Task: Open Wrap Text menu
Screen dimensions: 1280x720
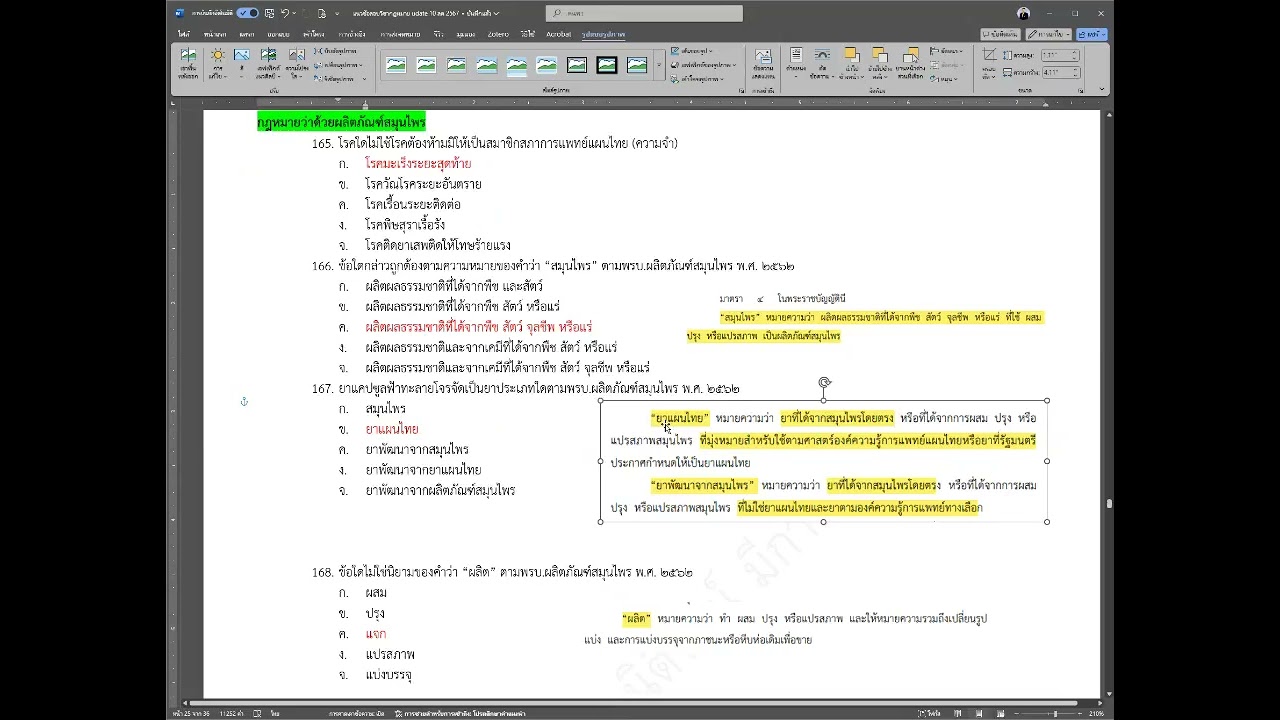Action: tap(822, 64)
